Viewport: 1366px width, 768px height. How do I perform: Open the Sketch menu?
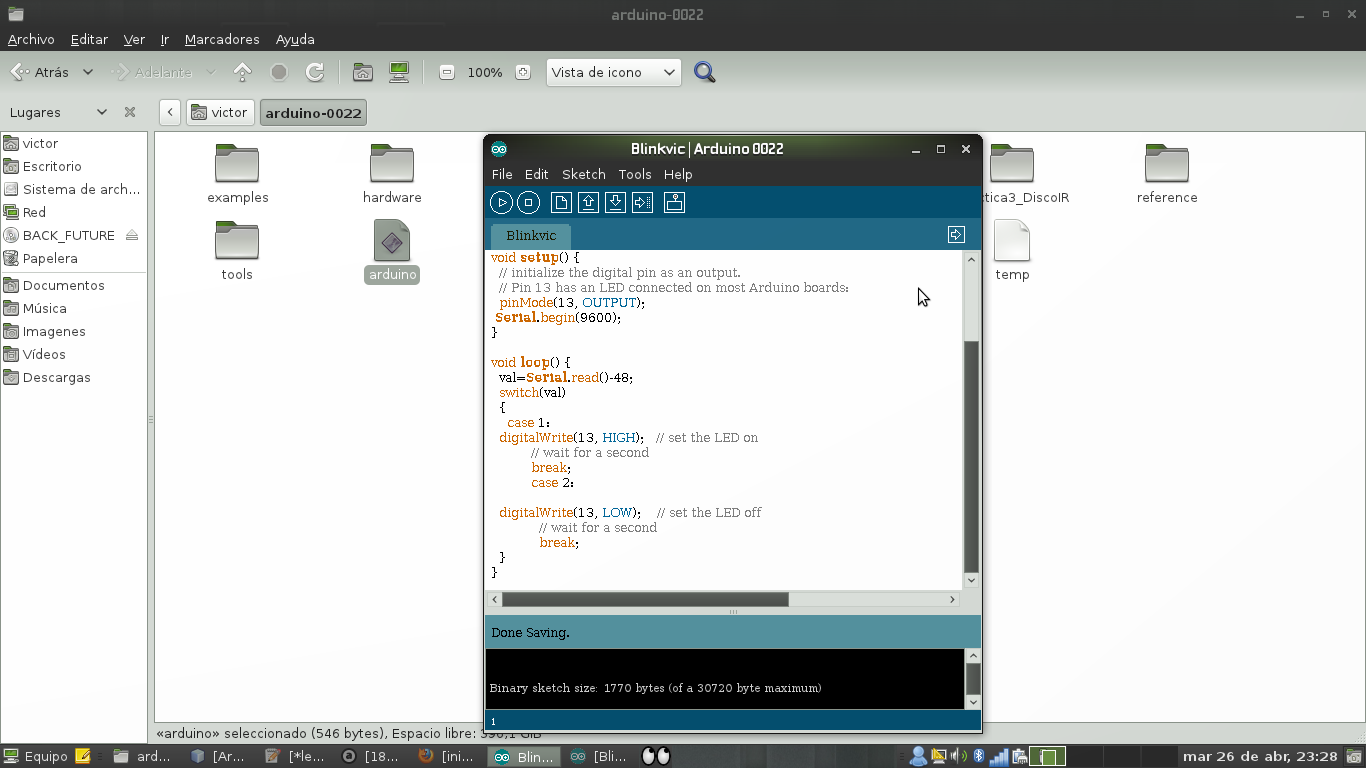(x=583, y=174)
